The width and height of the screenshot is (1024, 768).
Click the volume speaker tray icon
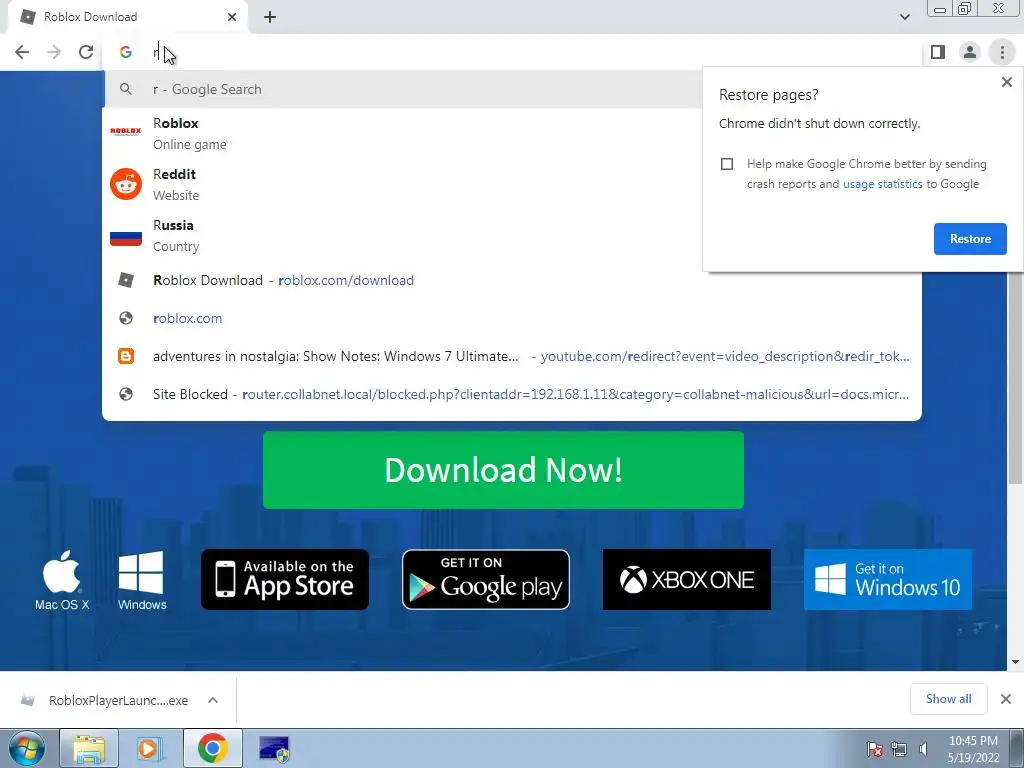pos(923,749)
